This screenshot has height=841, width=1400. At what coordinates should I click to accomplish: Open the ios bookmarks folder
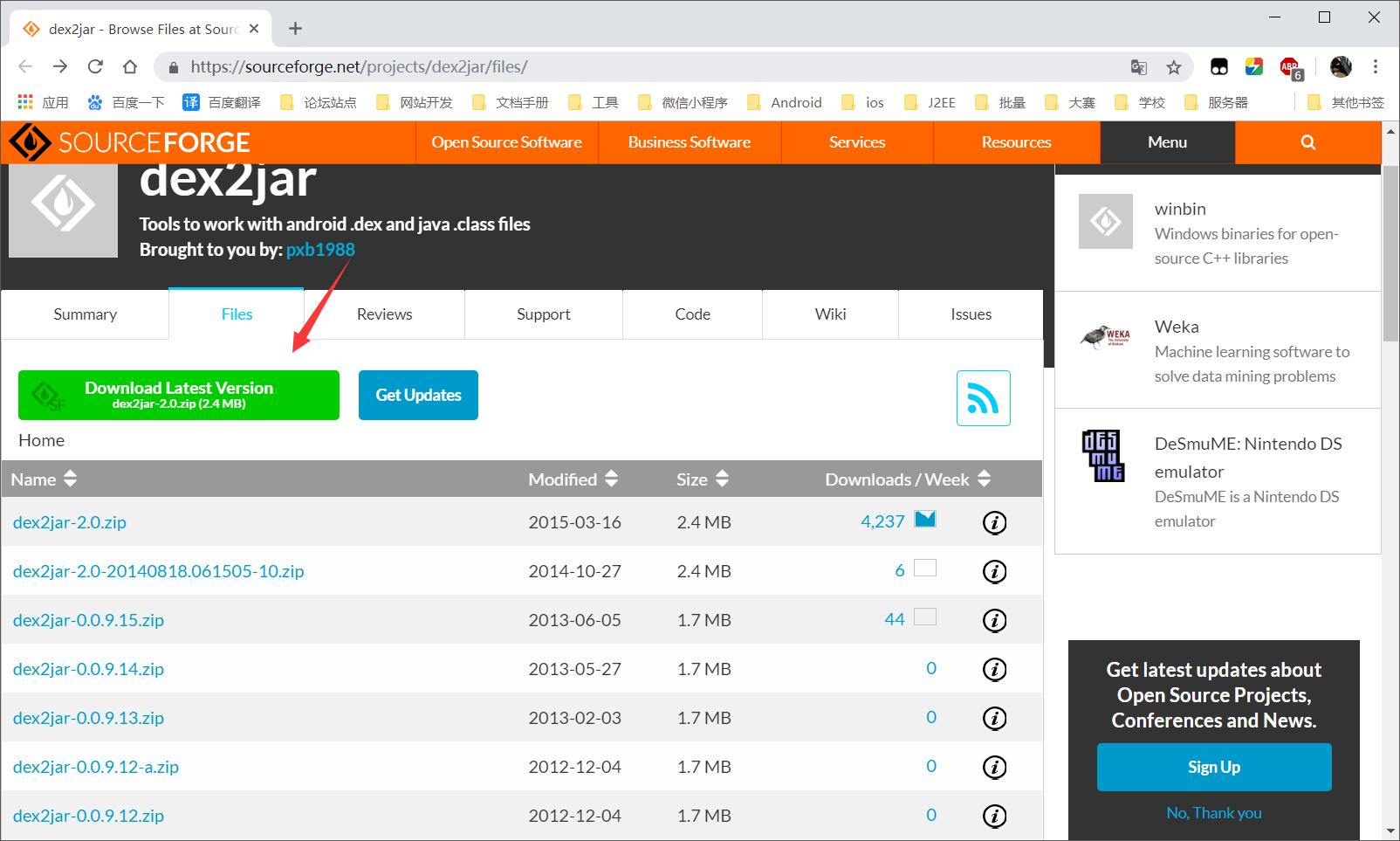click(x=862, y=102)
